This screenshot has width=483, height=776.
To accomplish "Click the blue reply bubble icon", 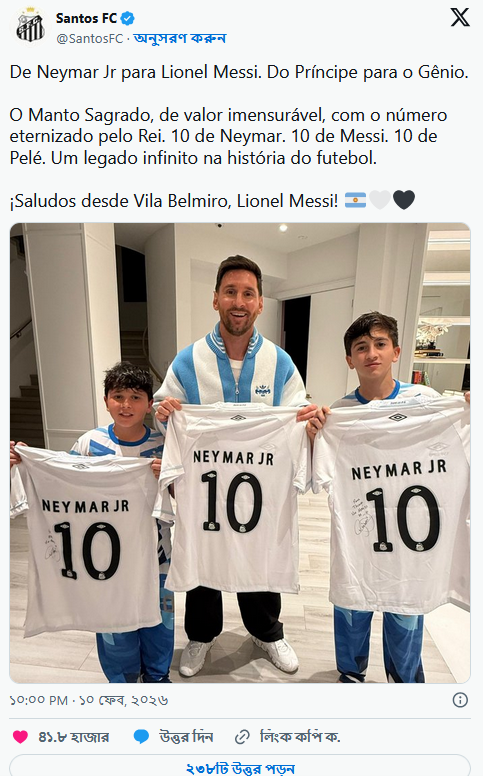I will pyautogui.click(x=141, y=737).
